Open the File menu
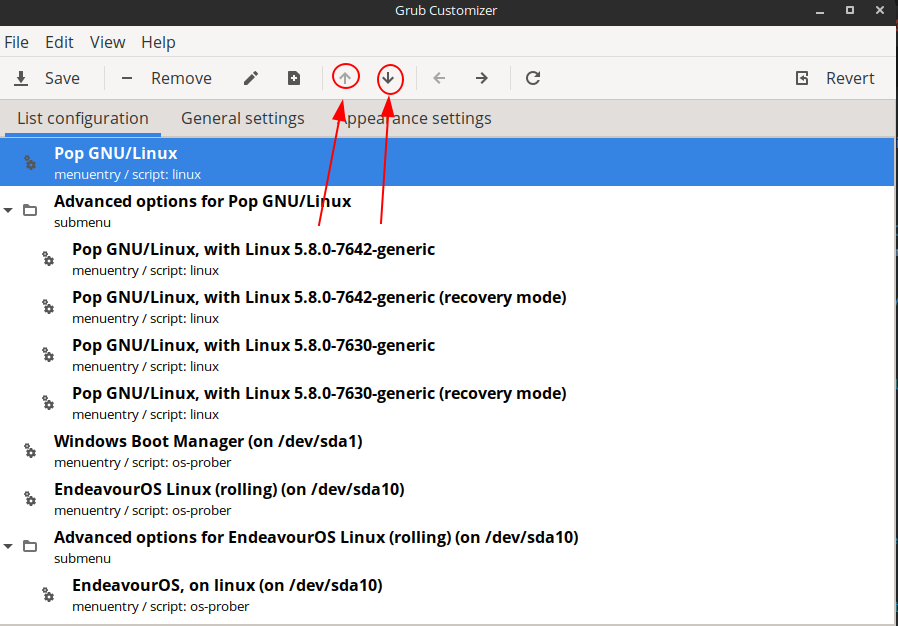The height and width of the screenshot is (626, 898). click(x=16, y=42)
